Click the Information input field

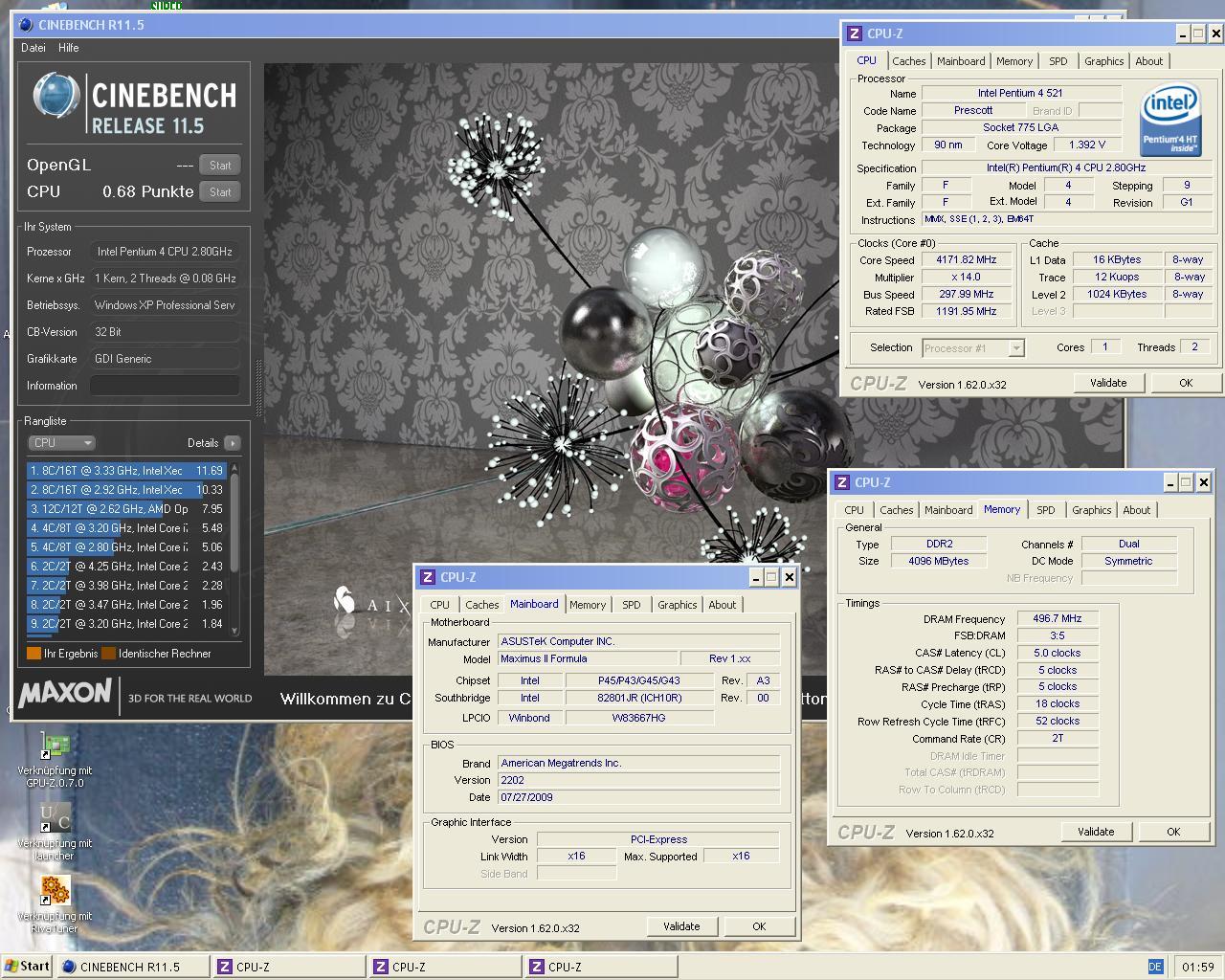click(165, 386)
